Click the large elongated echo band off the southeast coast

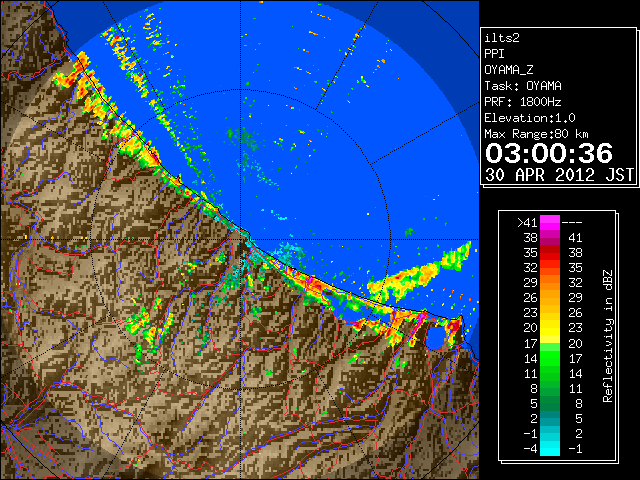point(419,273)
